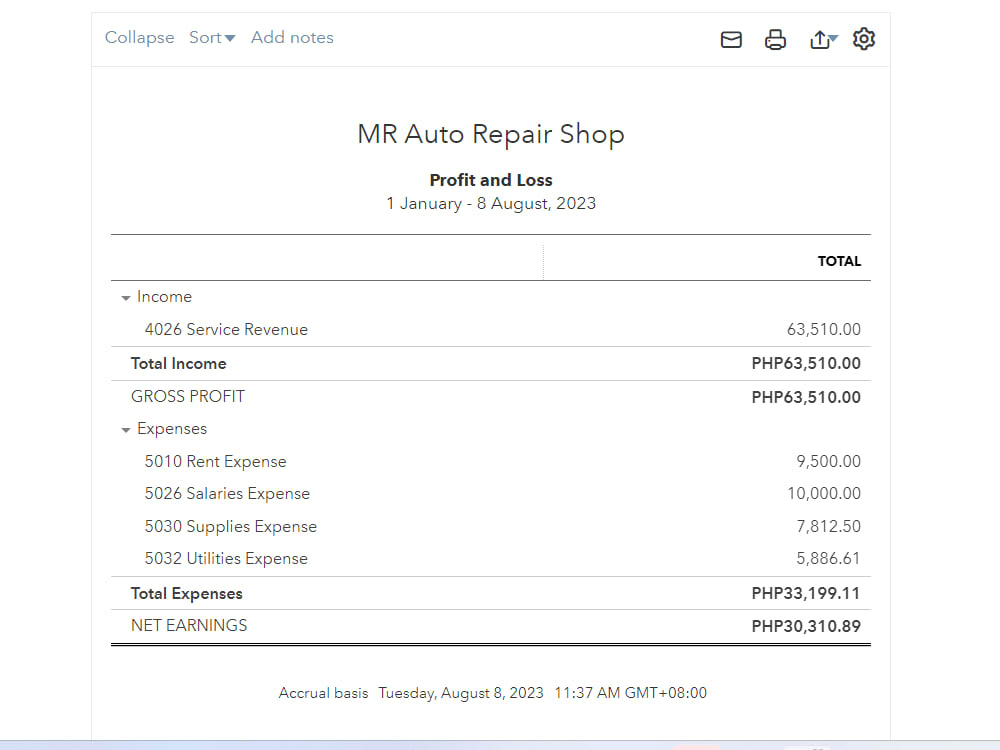The image size is (1000, 750).
Task: Click the TOTAL column header
Action: [839, 261]
